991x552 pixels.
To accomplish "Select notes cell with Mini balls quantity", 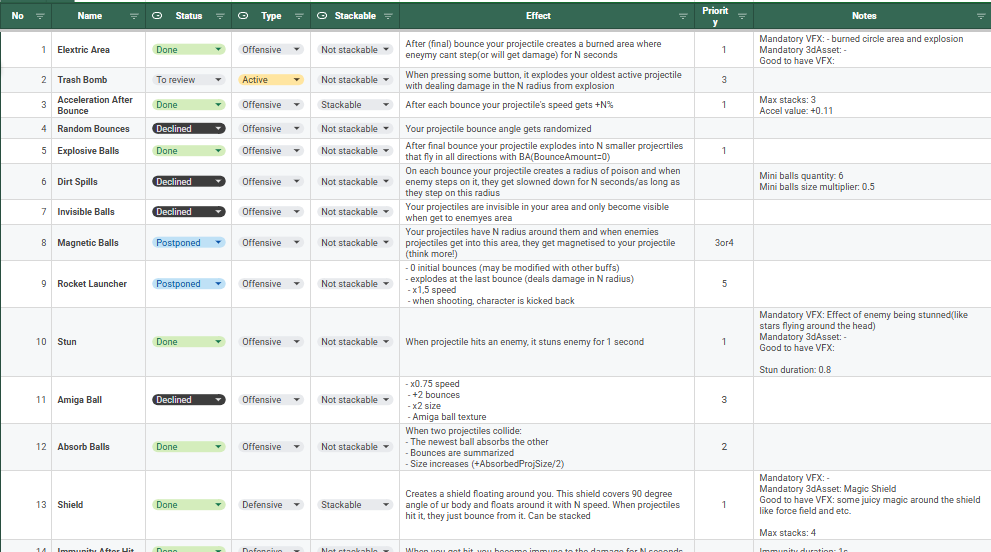I will point(872,181).
